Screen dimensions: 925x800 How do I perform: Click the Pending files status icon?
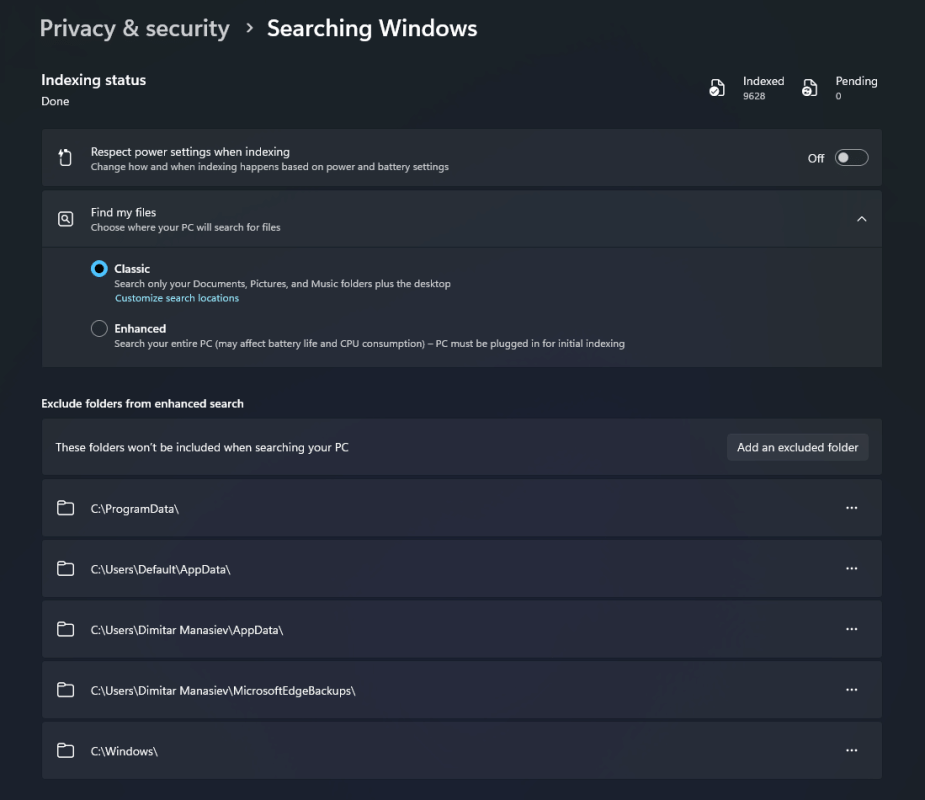tap(809, 88)
